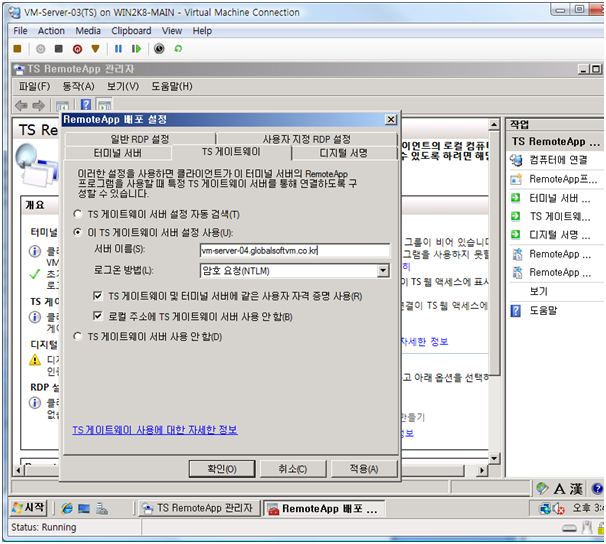The image size is (606, 544).
Task: Click the Help menu in VM Connection
Action: 202,31
